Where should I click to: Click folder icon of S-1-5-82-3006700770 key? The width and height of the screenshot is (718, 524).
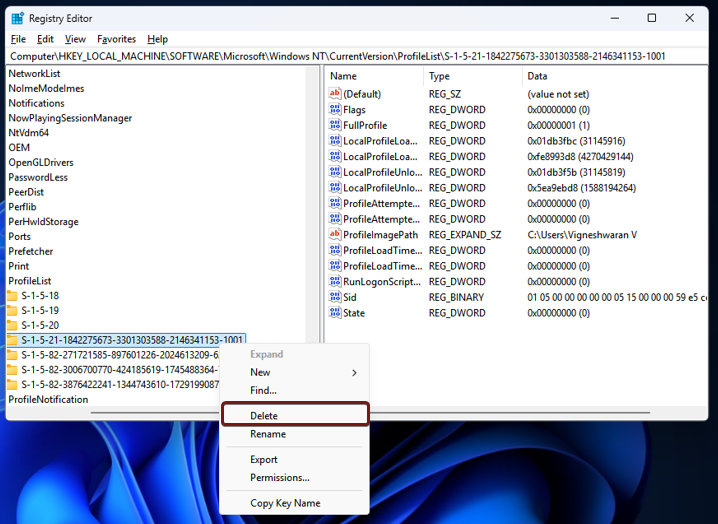[x=12, y=369]
